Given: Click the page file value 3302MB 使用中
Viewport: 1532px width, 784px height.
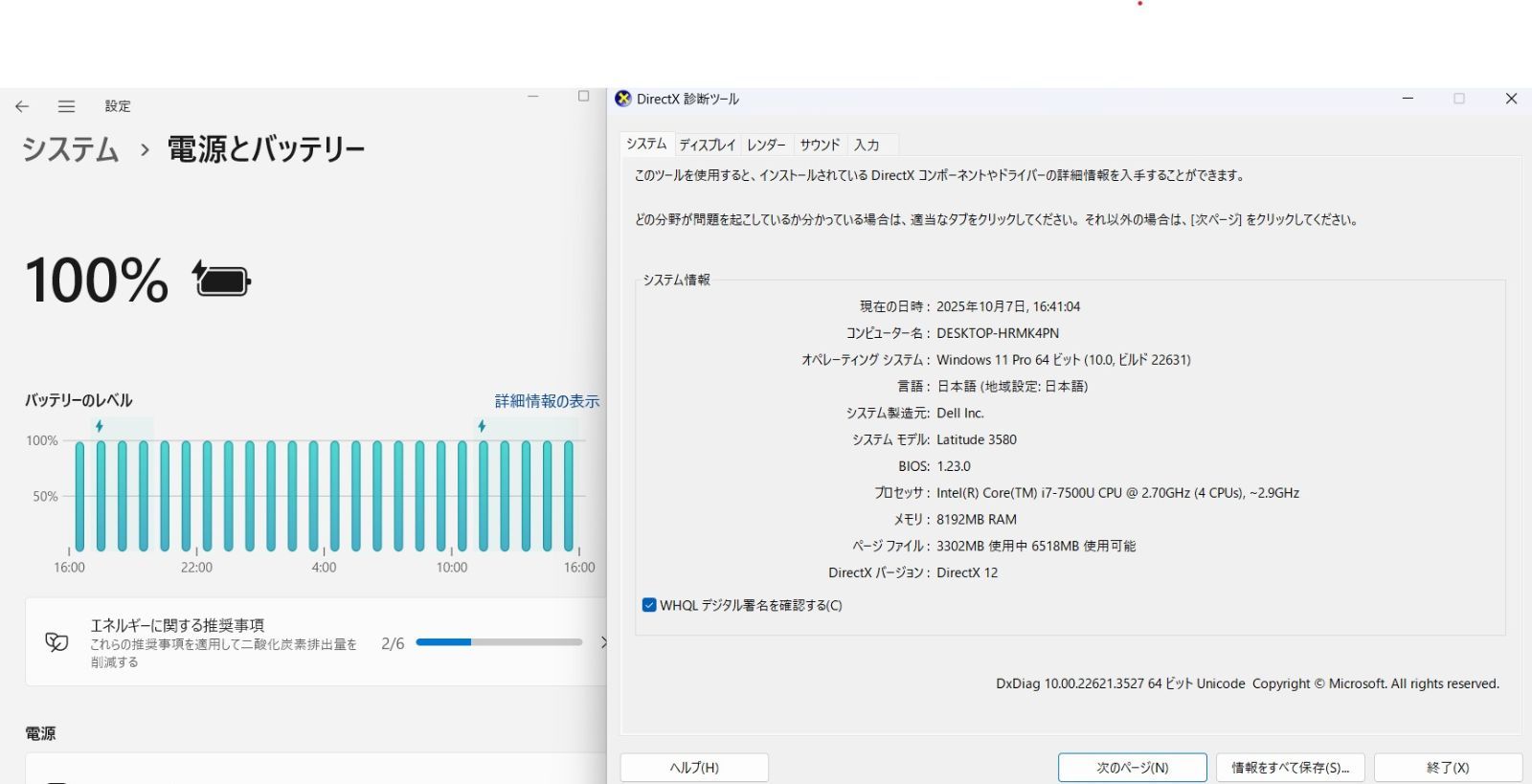Looking at the screenshot, I should 1036,547.
